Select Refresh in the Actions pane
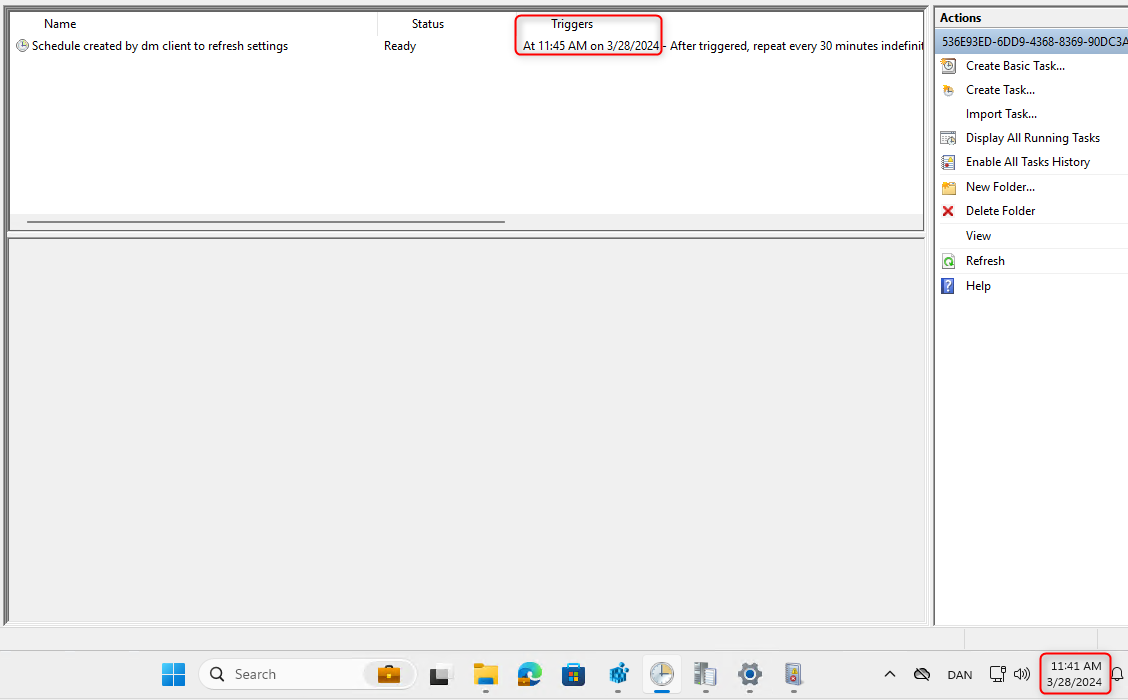The height and width of the screenshot is (700, 1128). pos(985,261)
